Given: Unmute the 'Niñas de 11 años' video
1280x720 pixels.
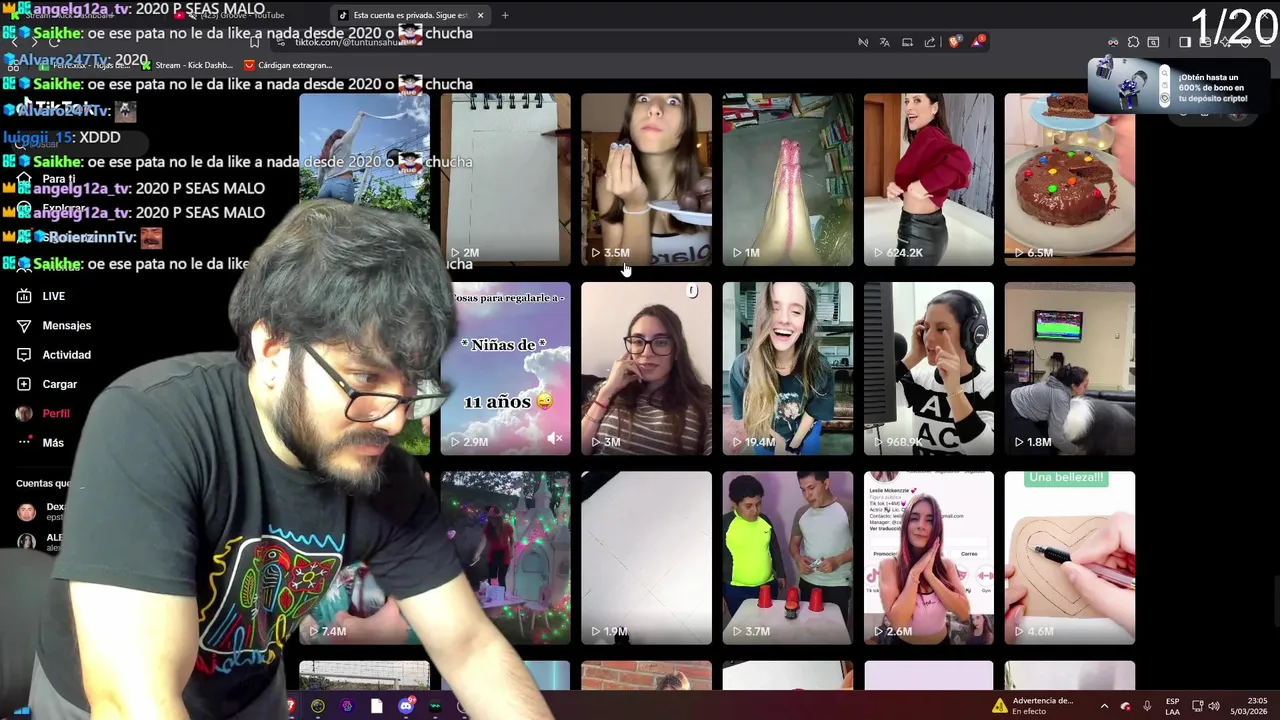Looking at the screenshot, I should [x=555, y=439].
